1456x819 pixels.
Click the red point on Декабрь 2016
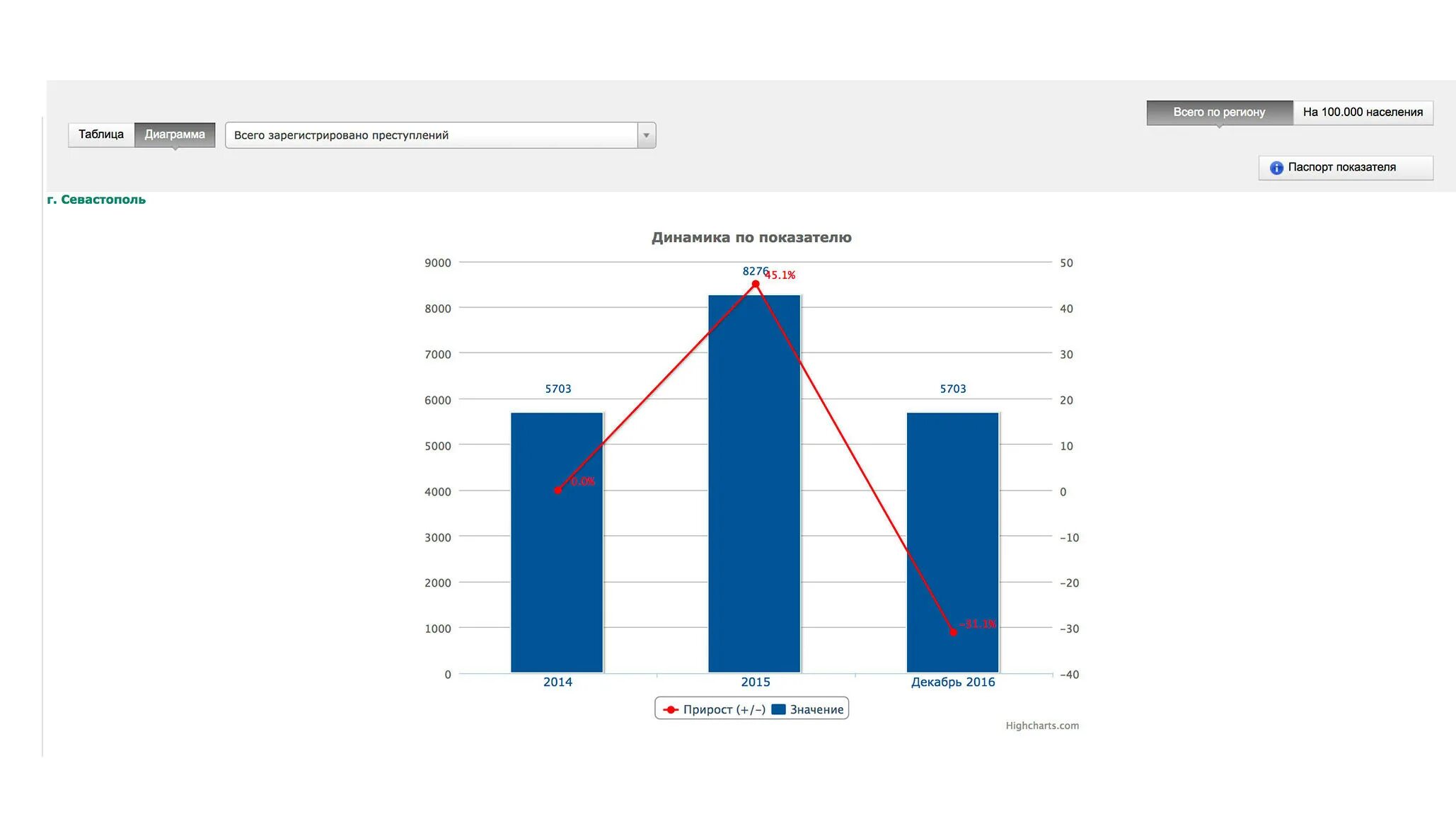click(x=953, y=632)
